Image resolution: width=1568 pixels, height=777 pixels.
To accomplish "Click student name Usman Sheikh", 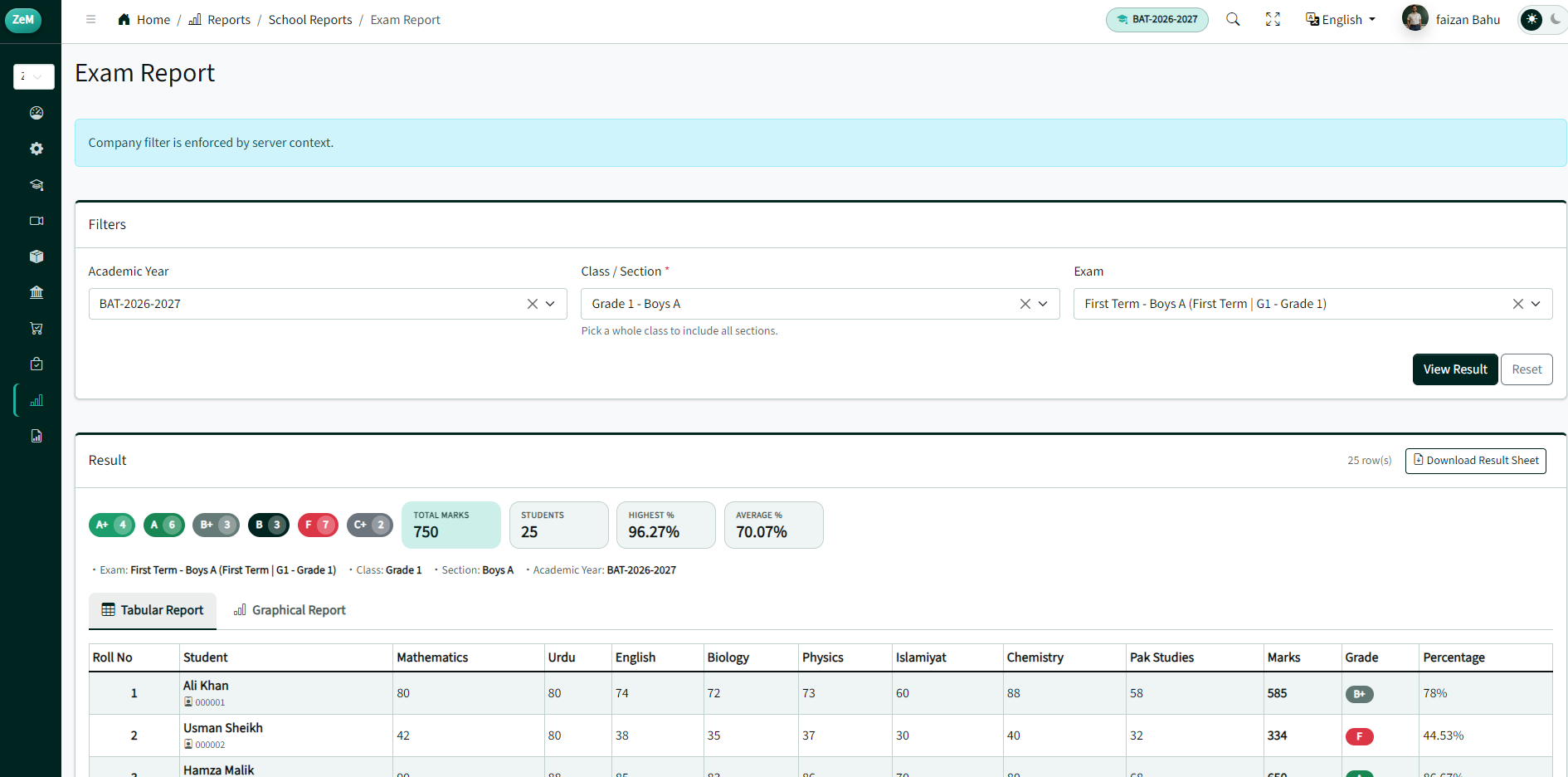I will [223, 728].
